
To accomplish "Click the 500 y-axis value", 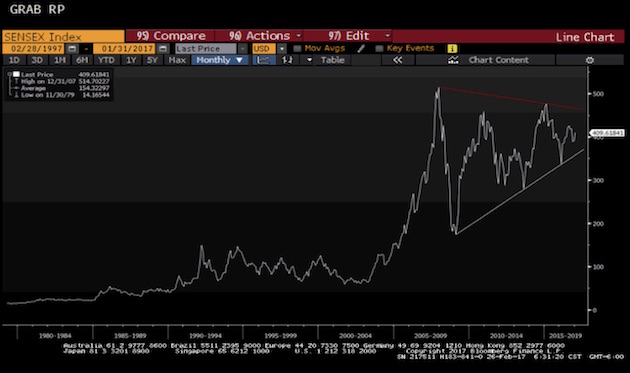I will point(598,94).
